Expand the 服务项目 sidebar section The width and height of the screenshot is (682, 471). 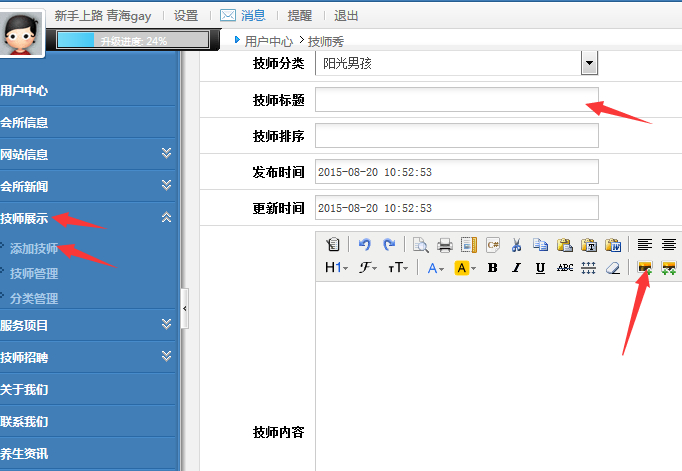pyautogui.click(x=166, y=324)
